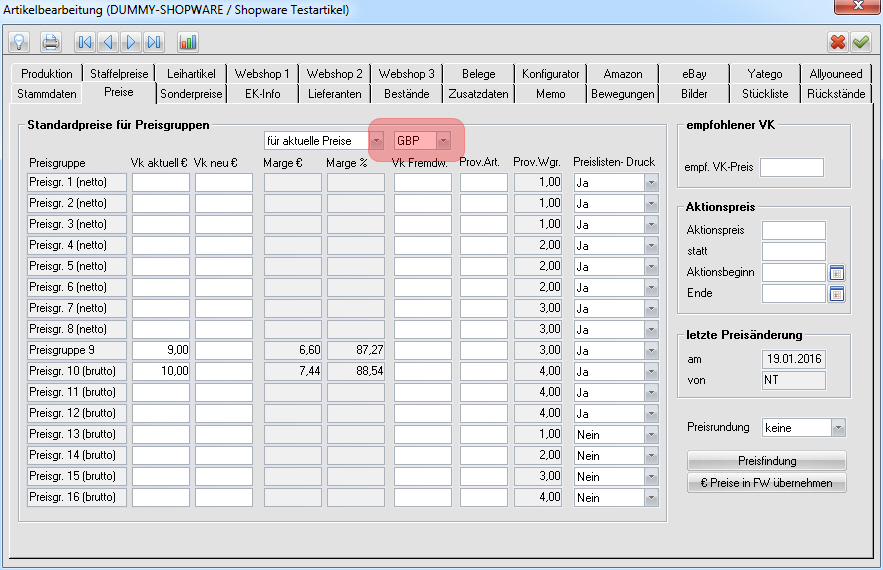
Task: Click Vk aktuell field for Preisgr. 1
Action: tap(161, 182)
